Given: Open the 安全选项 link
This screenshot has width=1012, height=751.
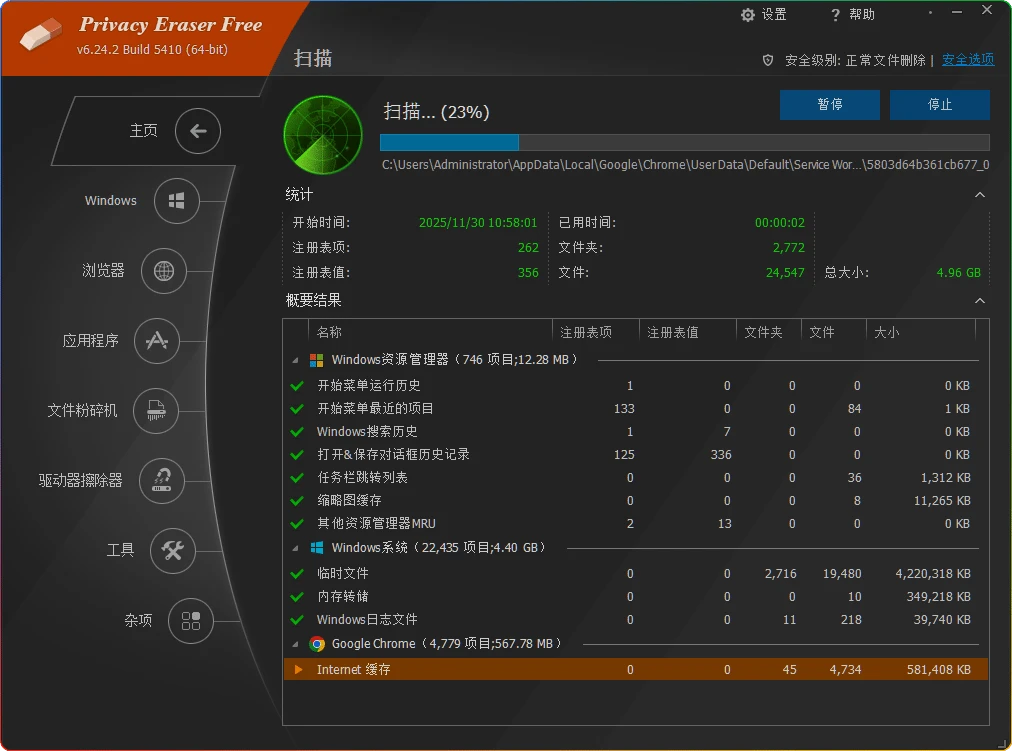Looking at the screenshot, I should pyautogui.click(x=967, y=59).
